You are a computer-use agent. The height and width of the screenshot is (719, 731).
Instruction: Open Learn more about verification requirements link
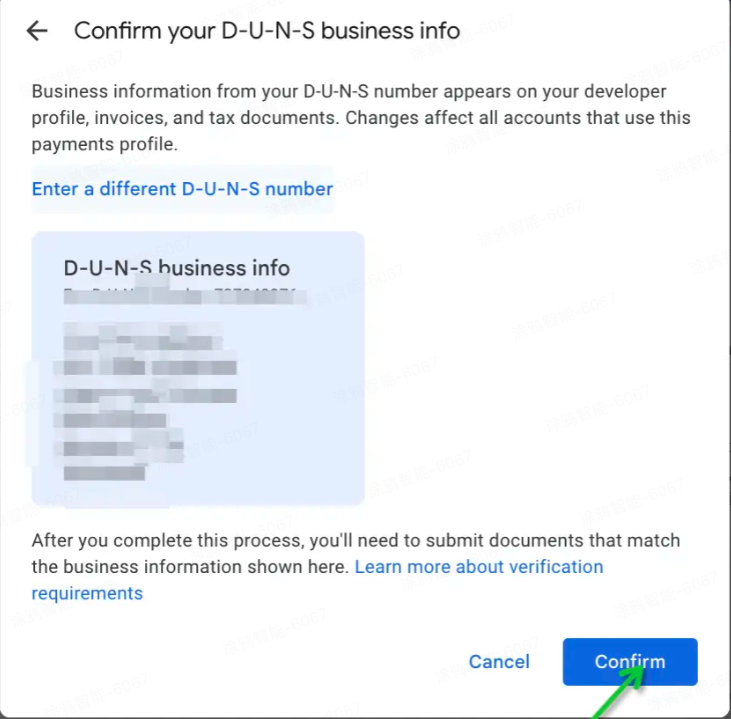[x=317, y=580]
